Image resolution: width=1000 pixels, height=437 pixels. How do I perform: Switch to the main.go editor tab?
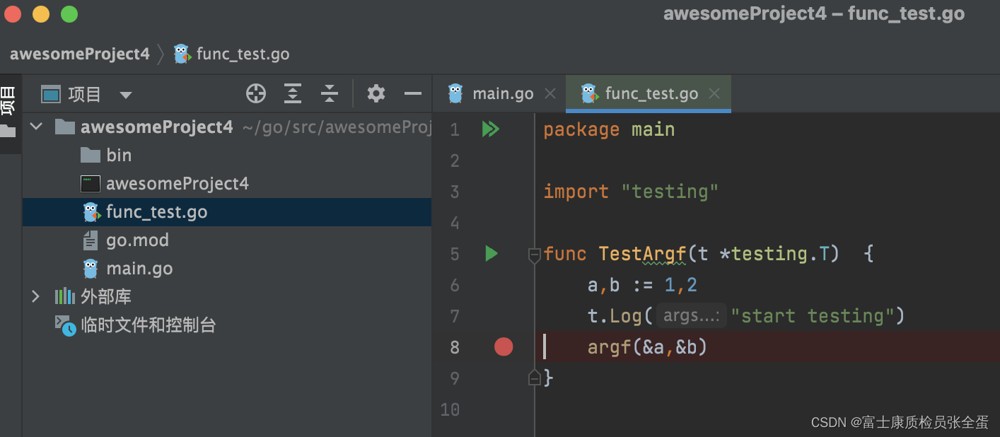tap(502, 94)
